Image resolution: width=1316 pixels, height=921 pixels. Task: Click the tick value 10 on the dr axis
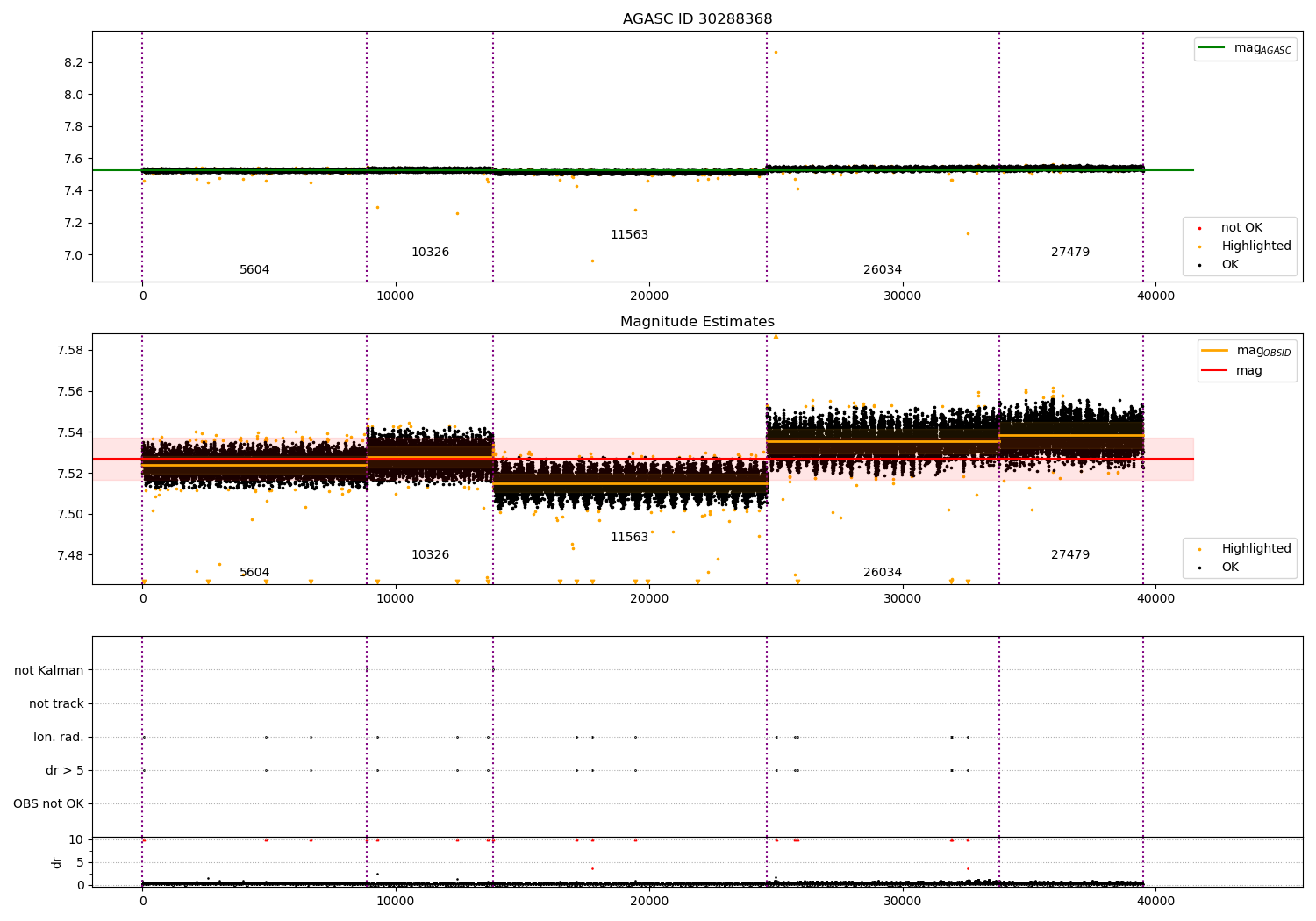pos(76,840)
